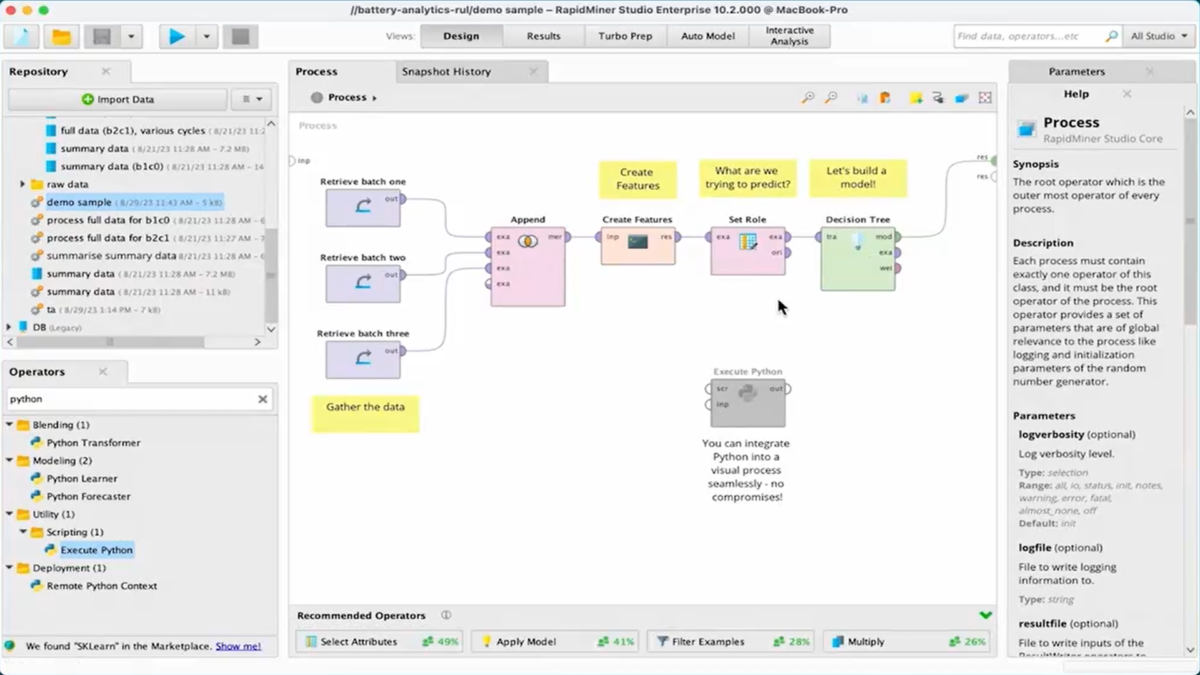Open the Auto Model view

708,36
